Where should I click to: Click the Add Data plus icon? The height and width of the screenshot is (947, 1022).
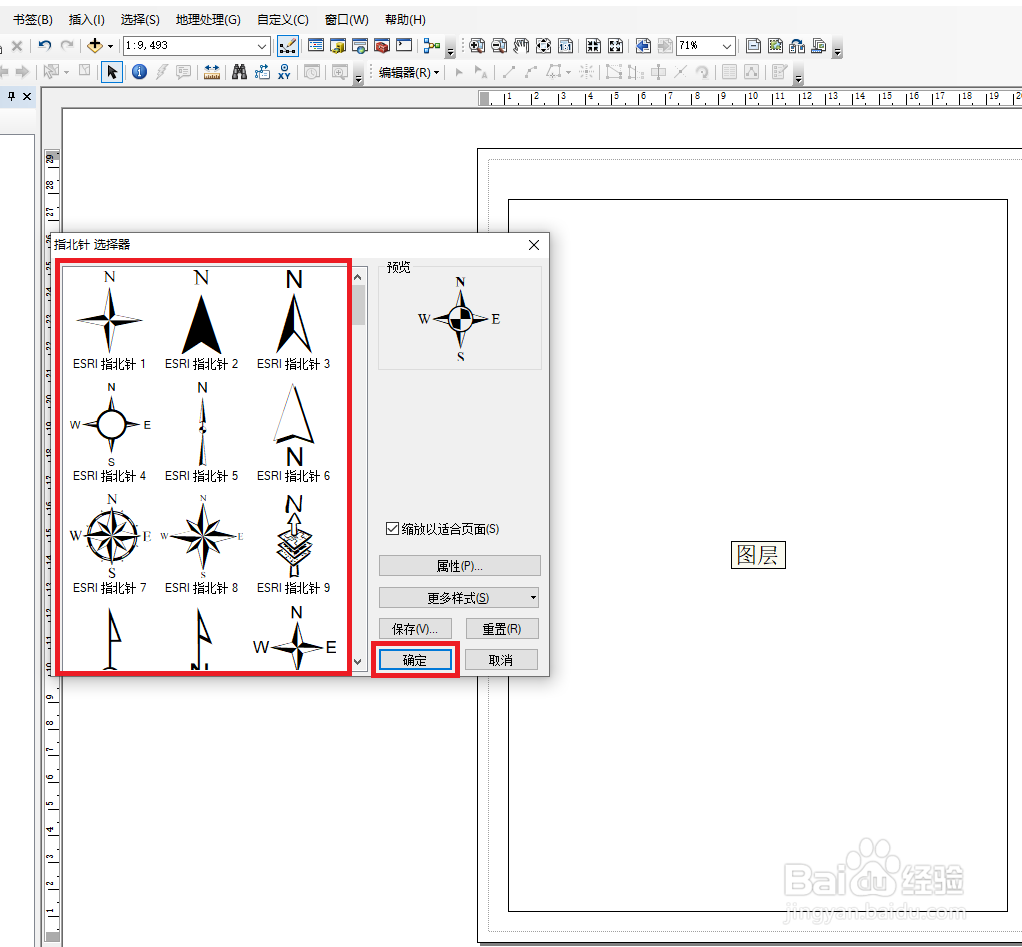95,46
